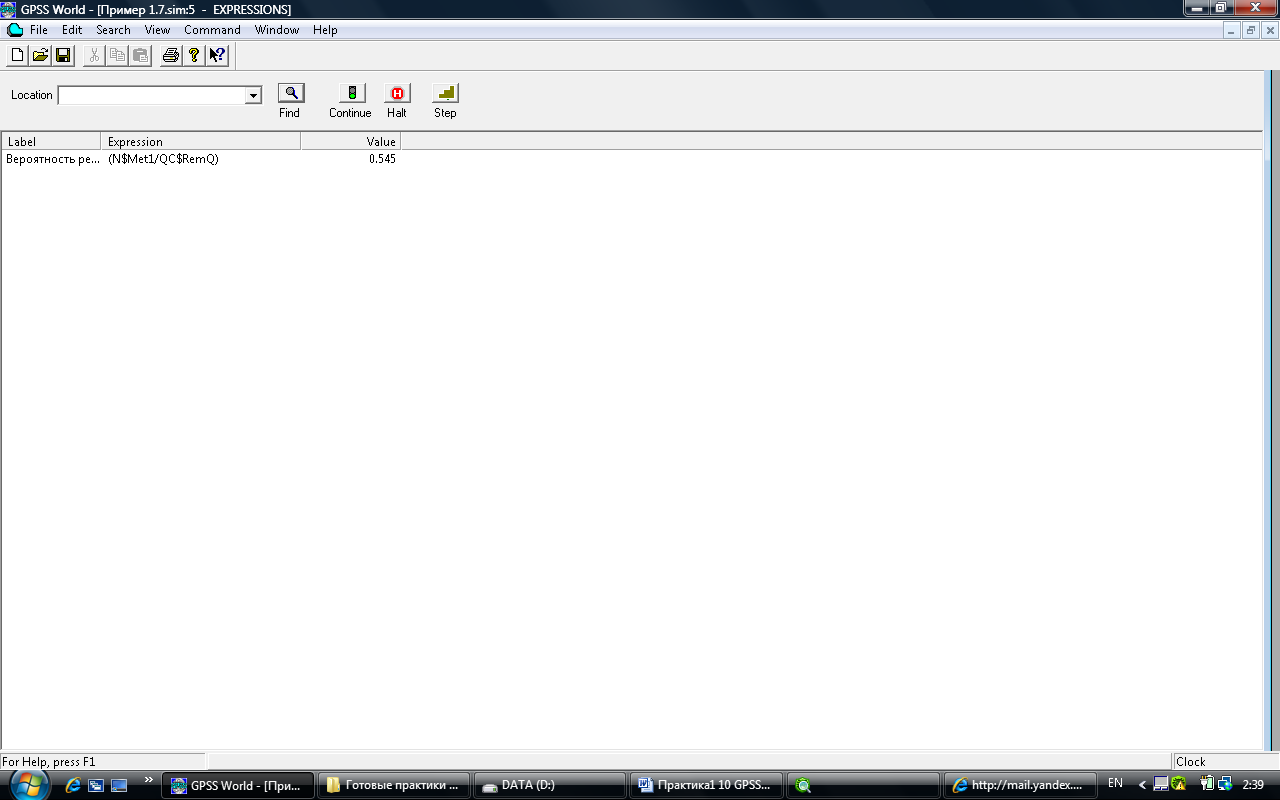Open the Help menu
The height and width of the screenshot is (800, 1280).
pos(325,30)
